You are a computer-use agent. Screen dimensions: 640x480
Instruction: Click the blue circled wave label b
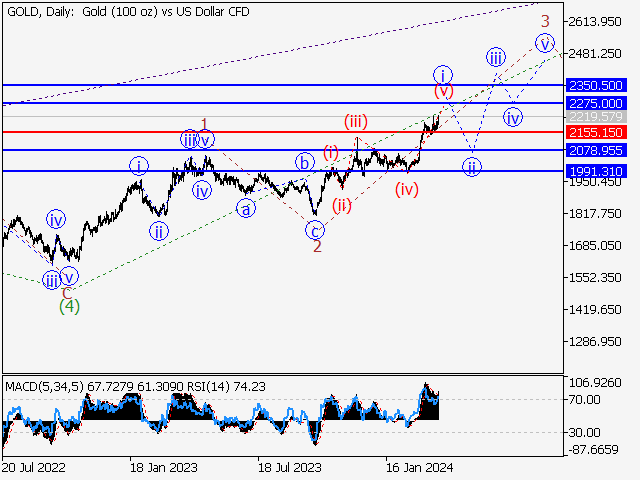pos(304,163)
